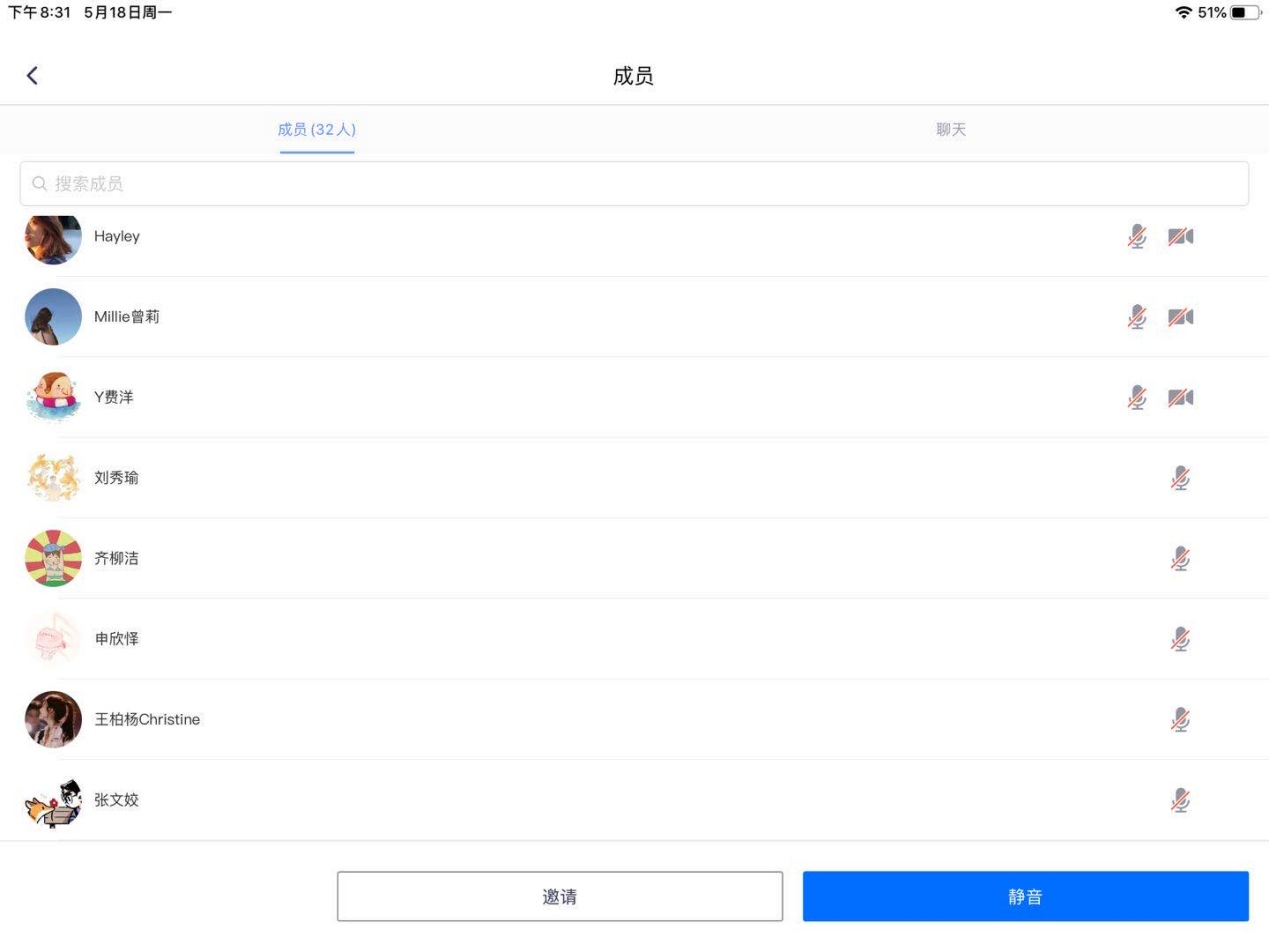Tap the back arrow to leave members
Image resolution: width=1269 pixels, height=952 pixels.
pos(32,76)
